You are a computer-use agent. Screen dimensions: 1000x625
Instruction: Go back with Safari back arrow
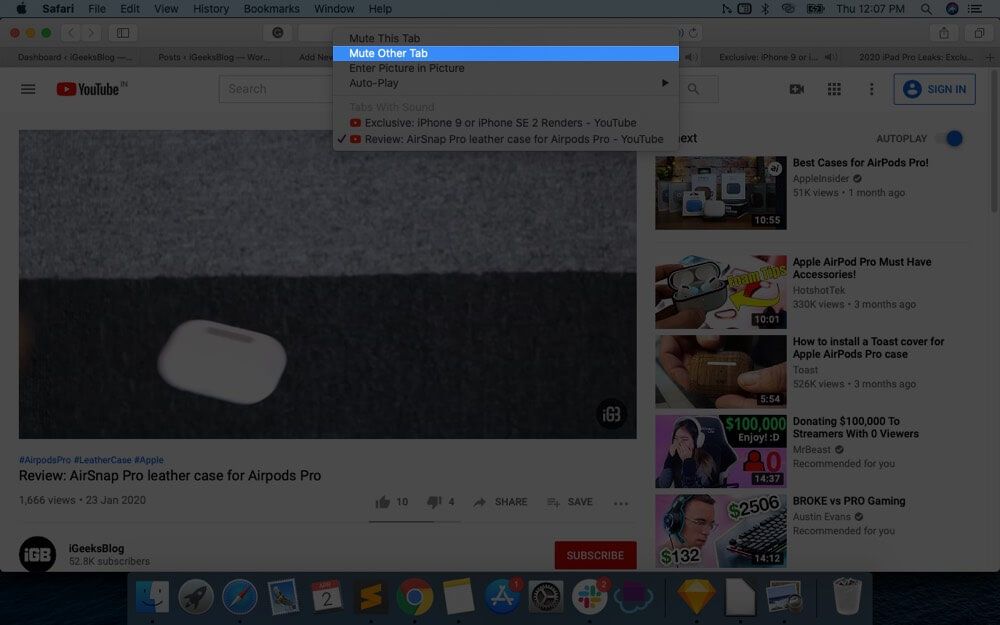pyautogui.click(x=71, y=33)
